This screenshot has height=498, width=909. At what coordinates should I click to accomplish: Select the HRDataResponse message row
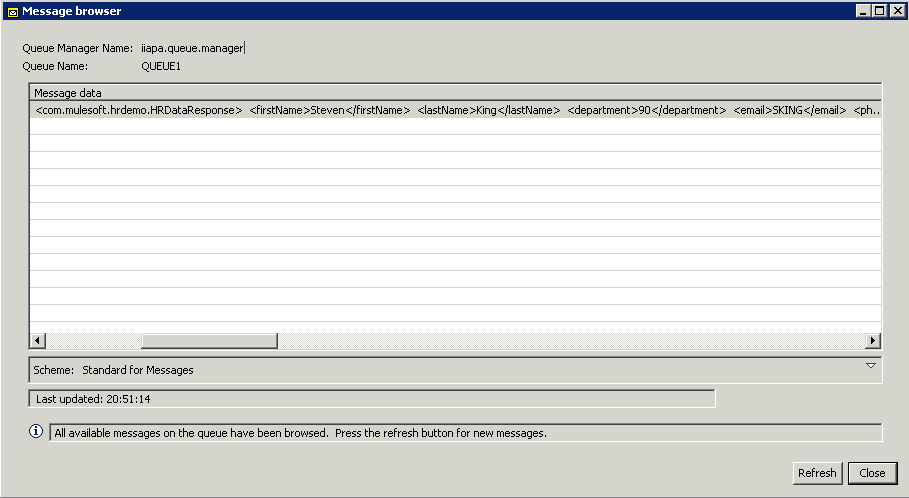tap(450, 110)
